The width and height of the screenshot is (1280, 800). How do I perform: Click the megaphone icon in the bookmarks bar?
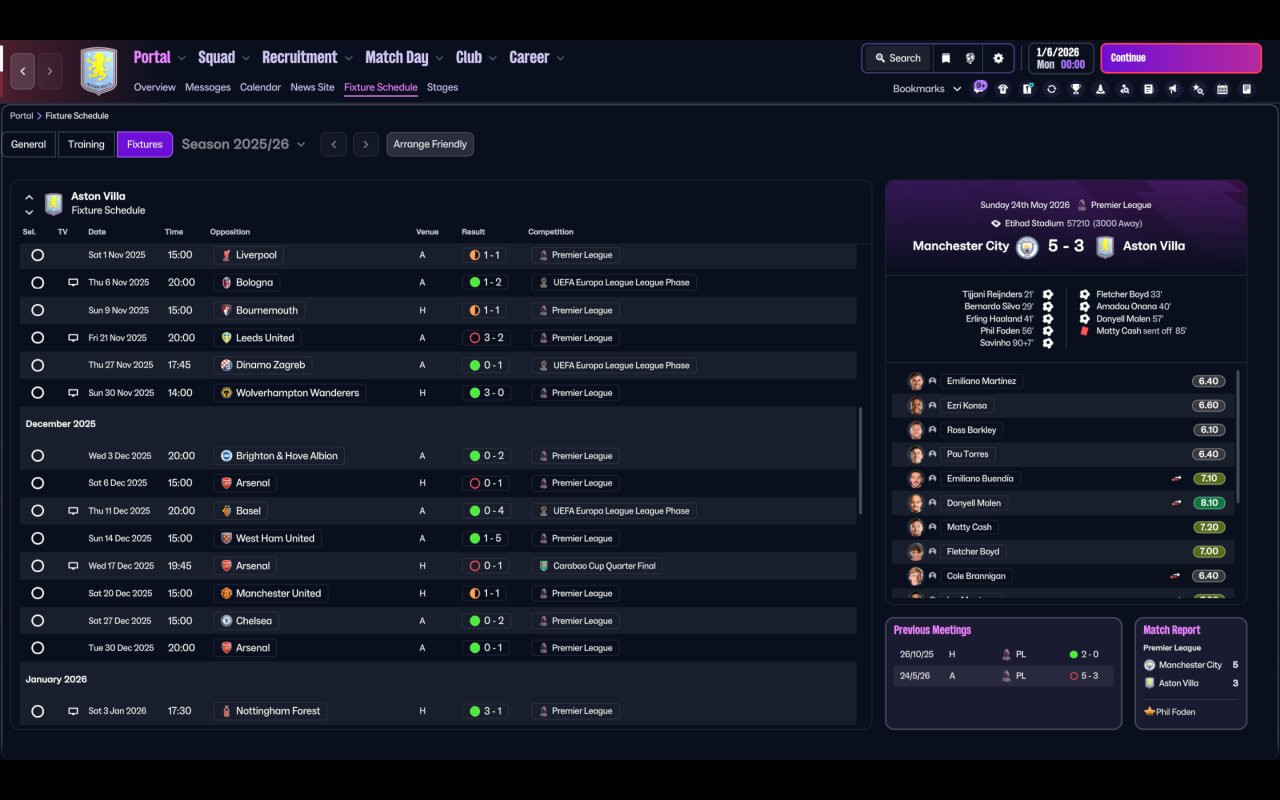1173,89
